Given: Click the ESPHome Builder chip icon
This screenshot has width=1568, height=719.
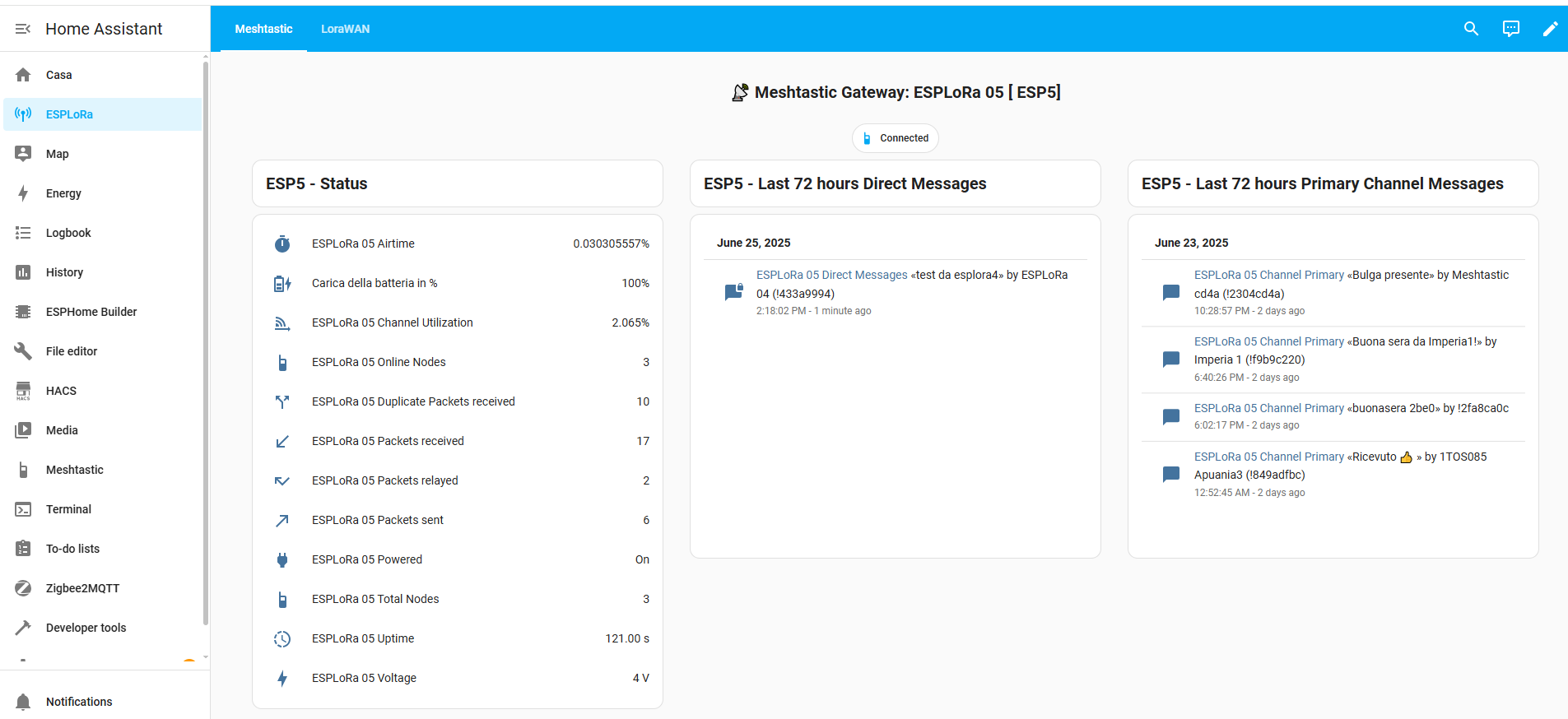Looking at the screenshot, I should tap(23, 312).
